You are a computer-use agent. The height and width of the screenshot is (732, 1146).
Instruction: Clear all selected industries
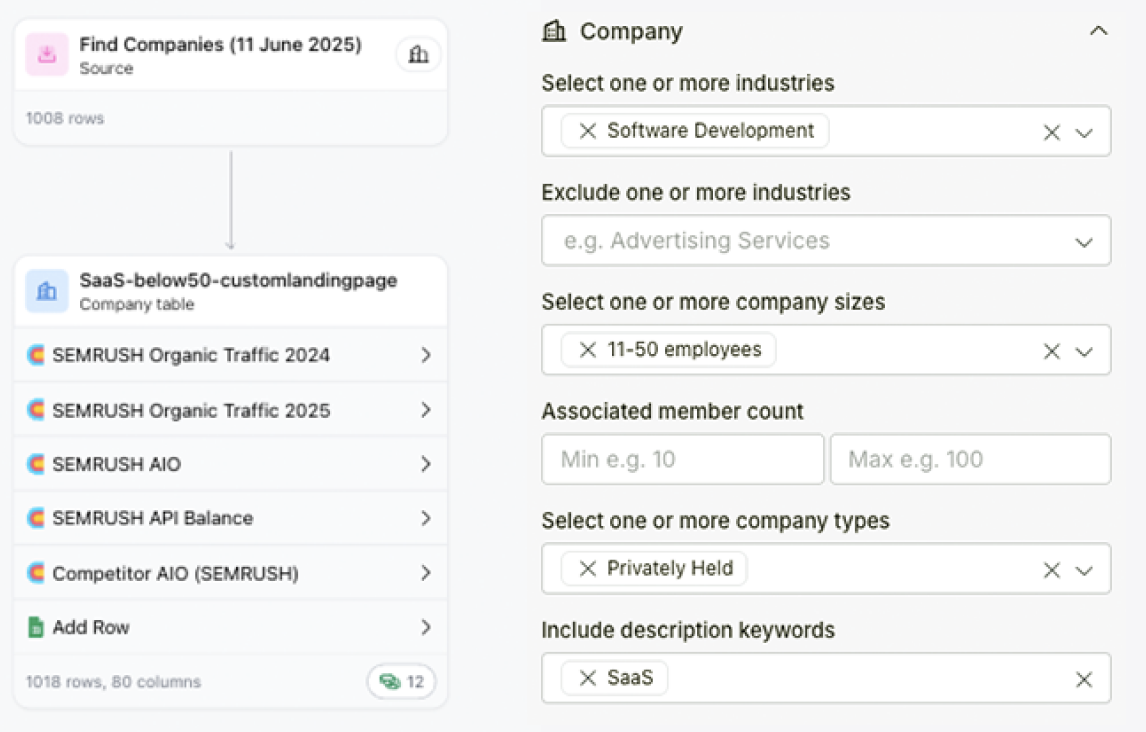(x=1052, y=132)
